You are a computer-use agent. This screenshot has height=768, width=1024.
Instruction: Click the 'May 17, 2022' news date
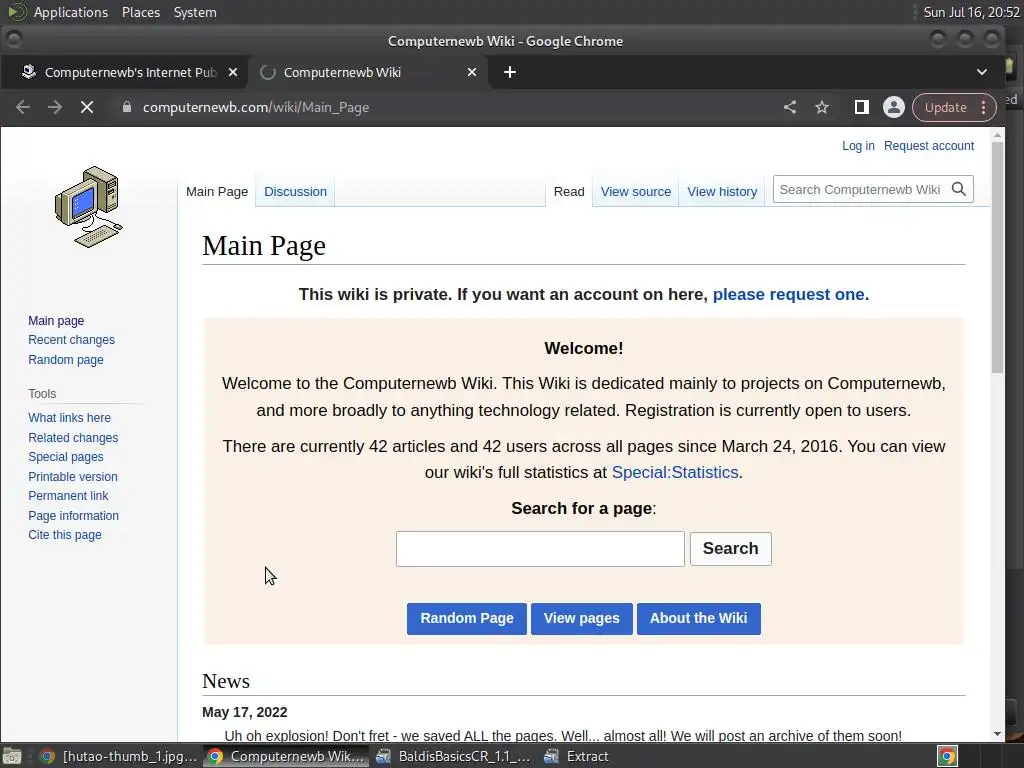[x=245, y=712]
